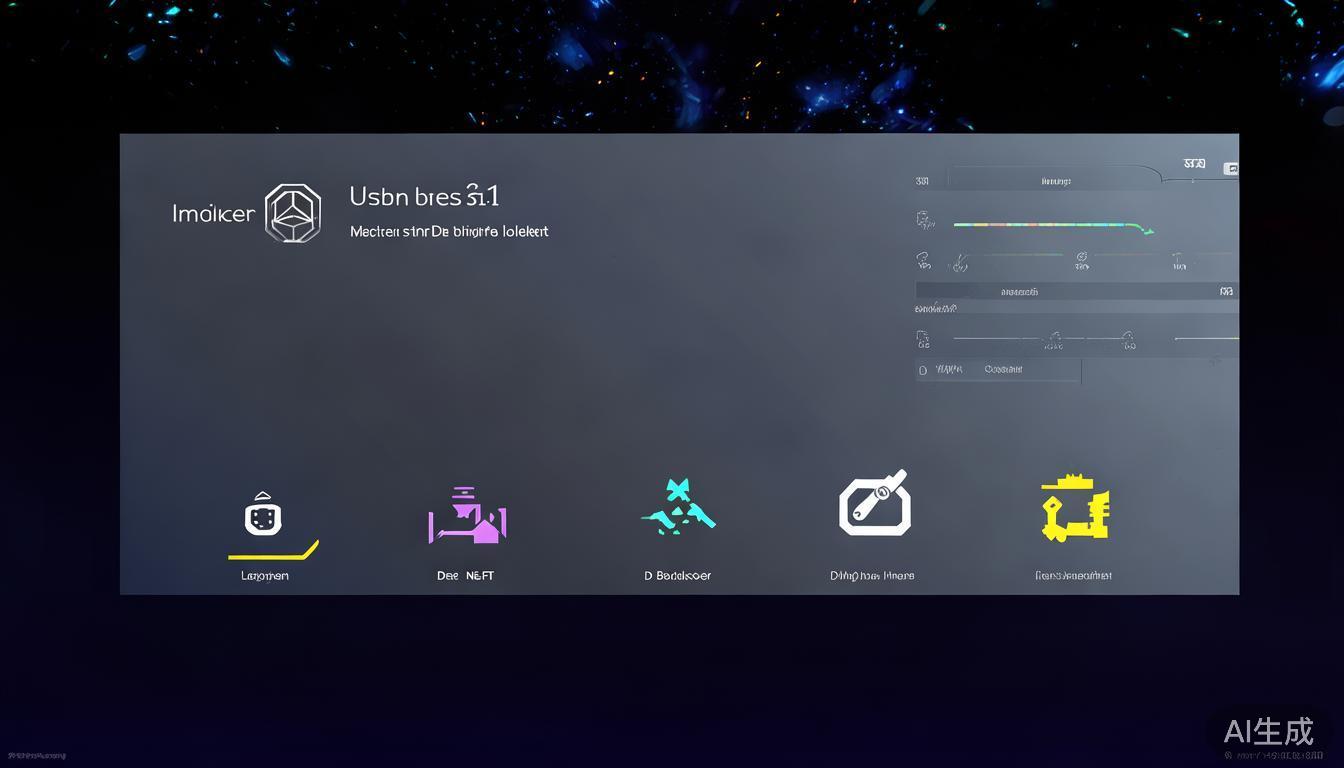
Task: Select the white dice launcher icon
Action: 263,513
